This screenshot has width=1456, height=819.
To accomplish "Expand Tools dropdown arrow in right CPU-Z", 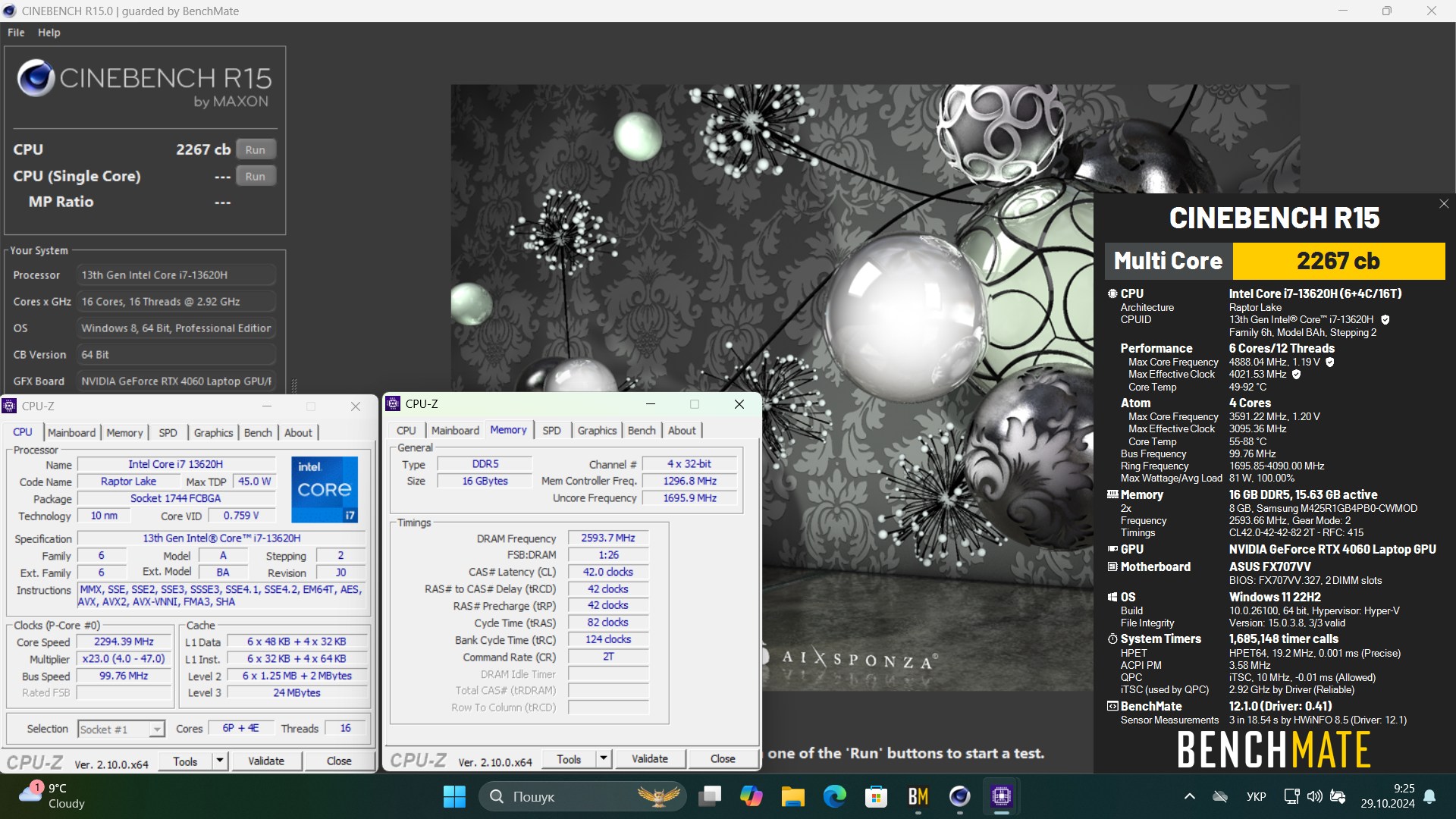I will [x=604, y=758].
